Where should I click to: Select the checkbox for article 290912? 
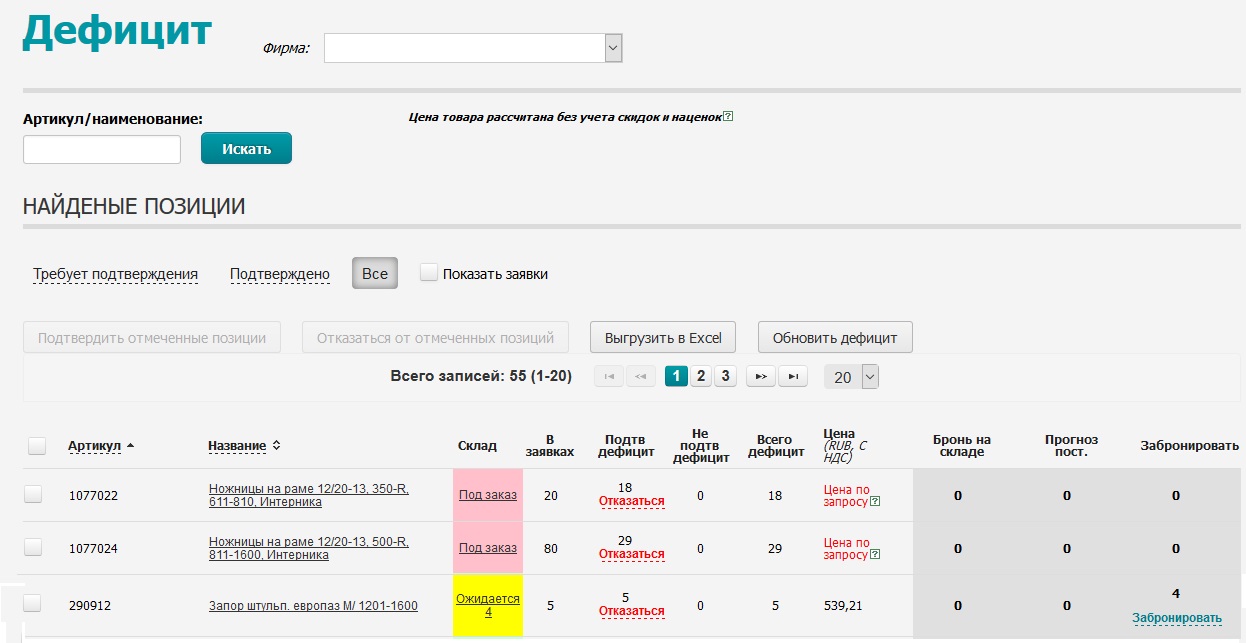tap(33, 603)
